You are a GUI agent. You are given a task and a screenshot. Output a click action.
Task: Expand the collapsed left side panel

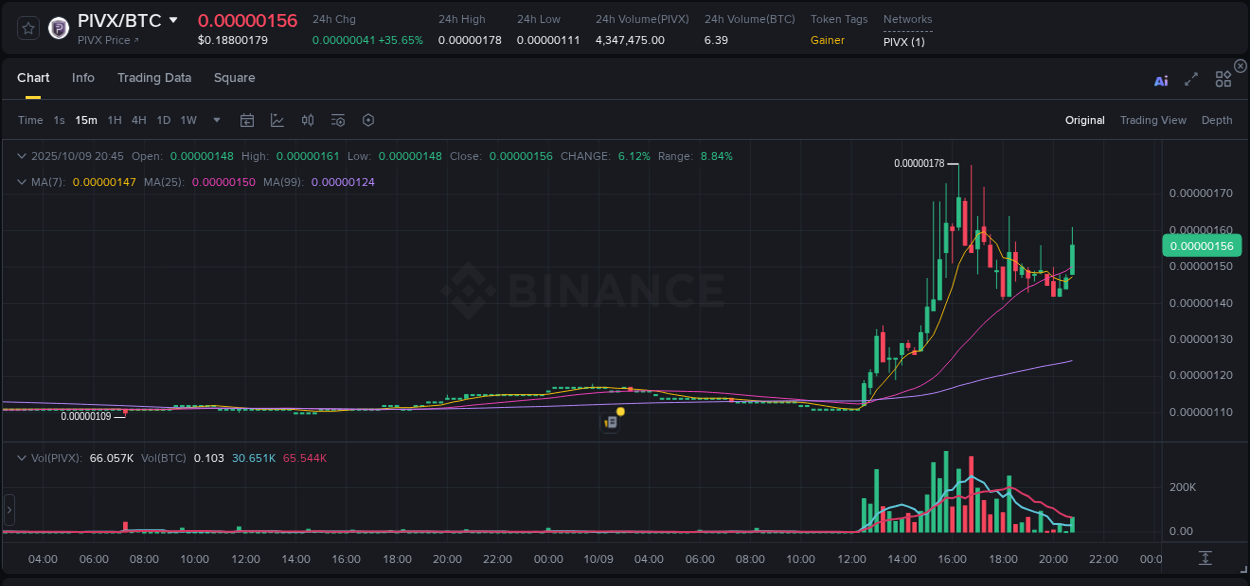8,510
